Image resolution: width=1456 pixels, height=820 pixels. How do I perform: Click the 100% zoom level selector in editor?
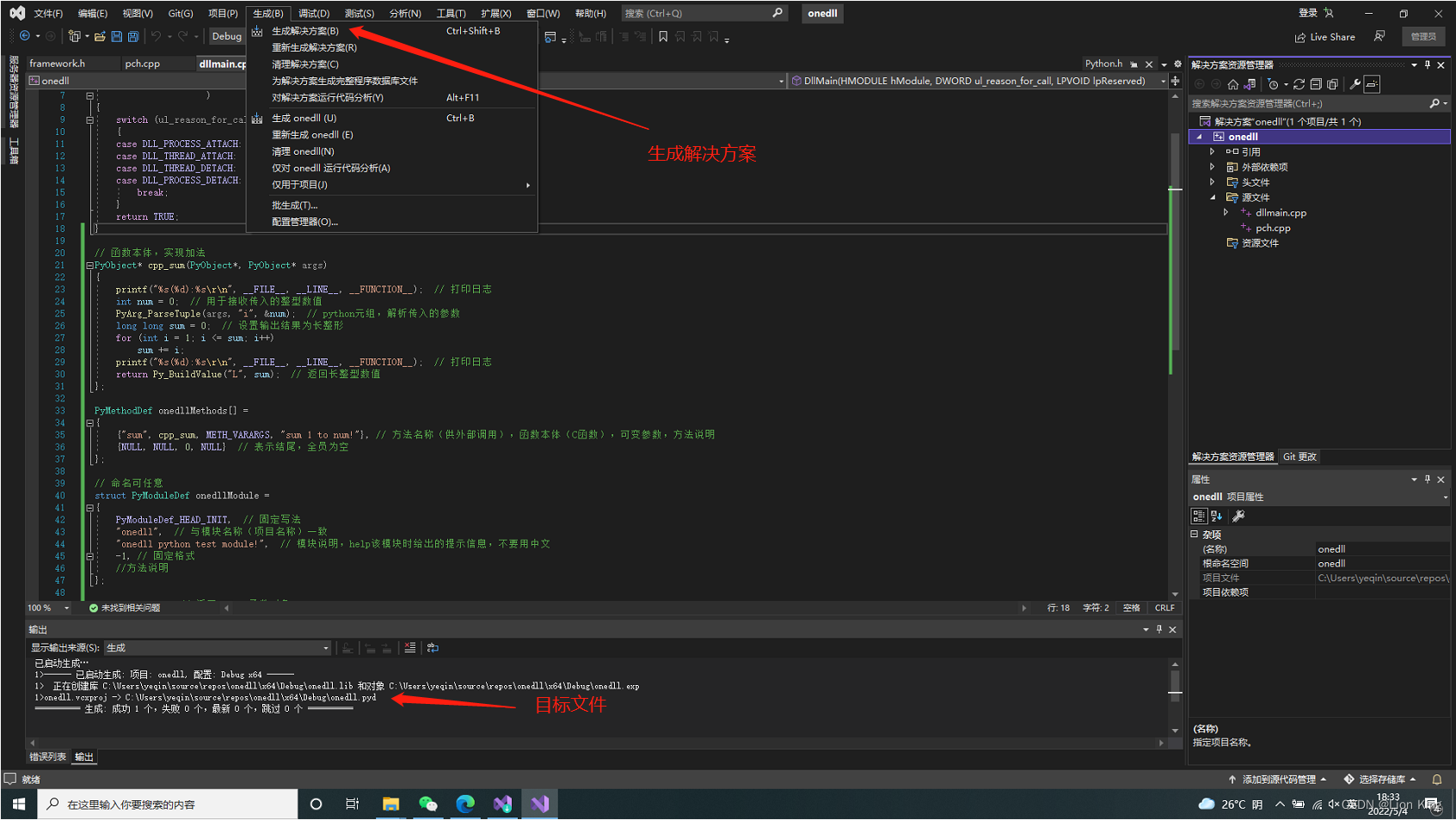click(x=47, y=608)
